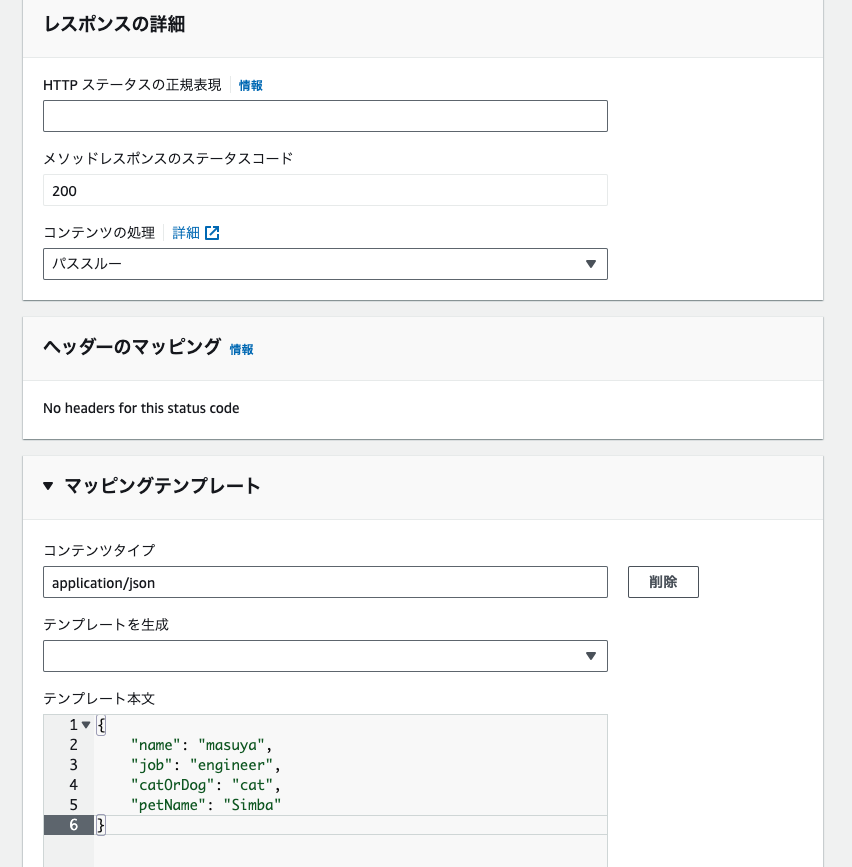Open 情報 link next to HTTP ステータスの正規表現

250,85
